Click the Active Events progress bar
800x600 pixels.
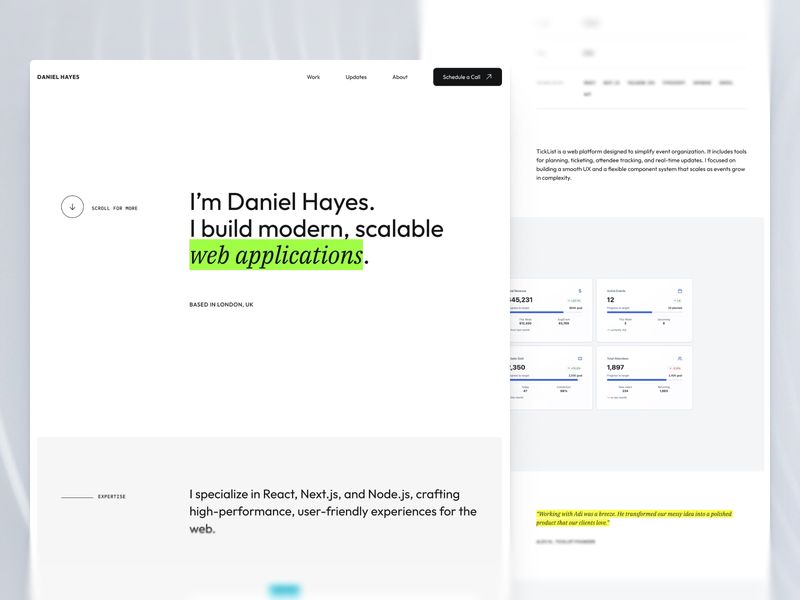pyautogui.click(x=644, y=312)
